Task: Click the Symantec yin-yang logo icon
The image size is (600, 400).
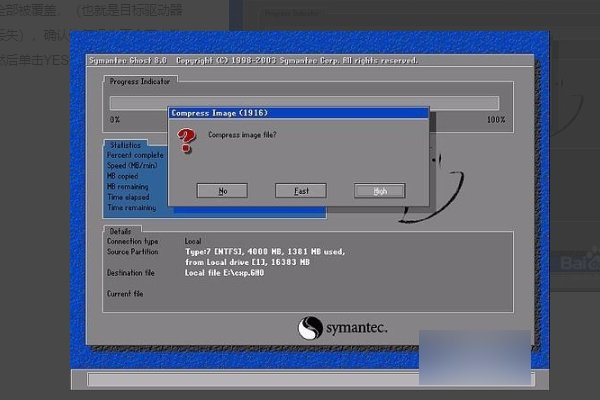Action: pyautogui.click(x=311, y=327)
